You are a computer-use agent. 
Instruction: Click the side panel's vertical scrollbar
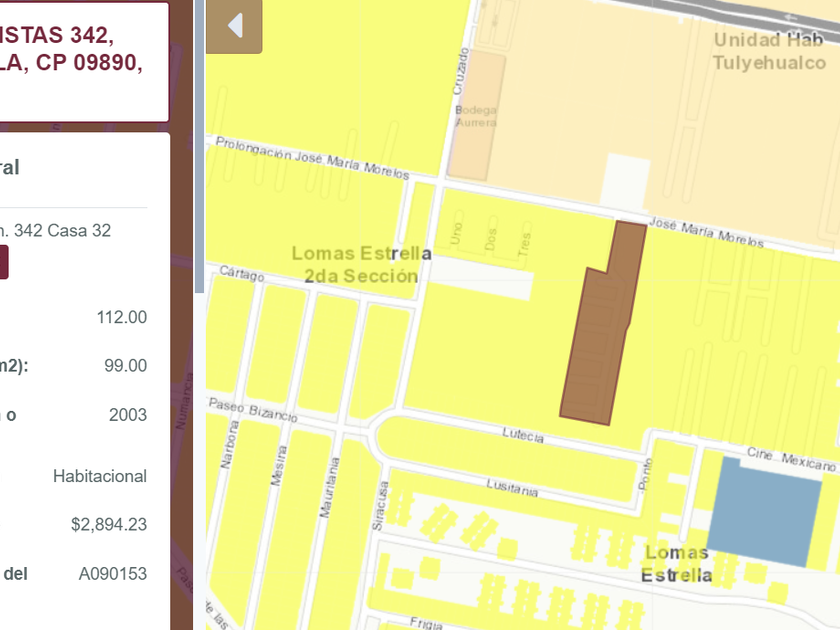tap(199, 150)
